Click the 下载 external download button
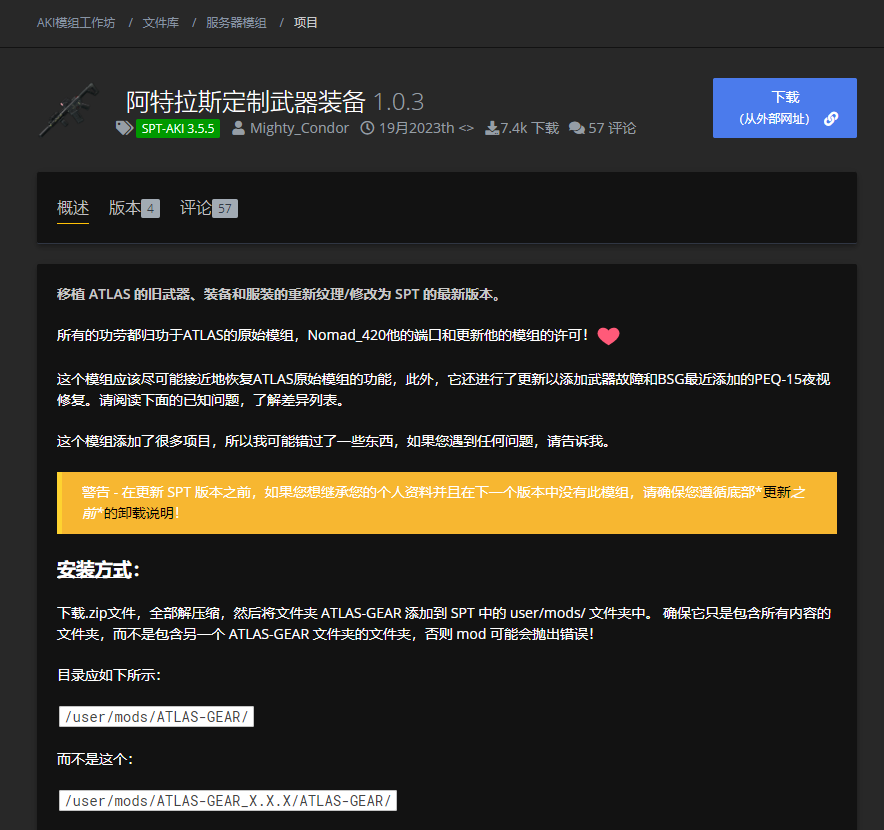Screen dimensions: 884x830 tap(785, 108)
